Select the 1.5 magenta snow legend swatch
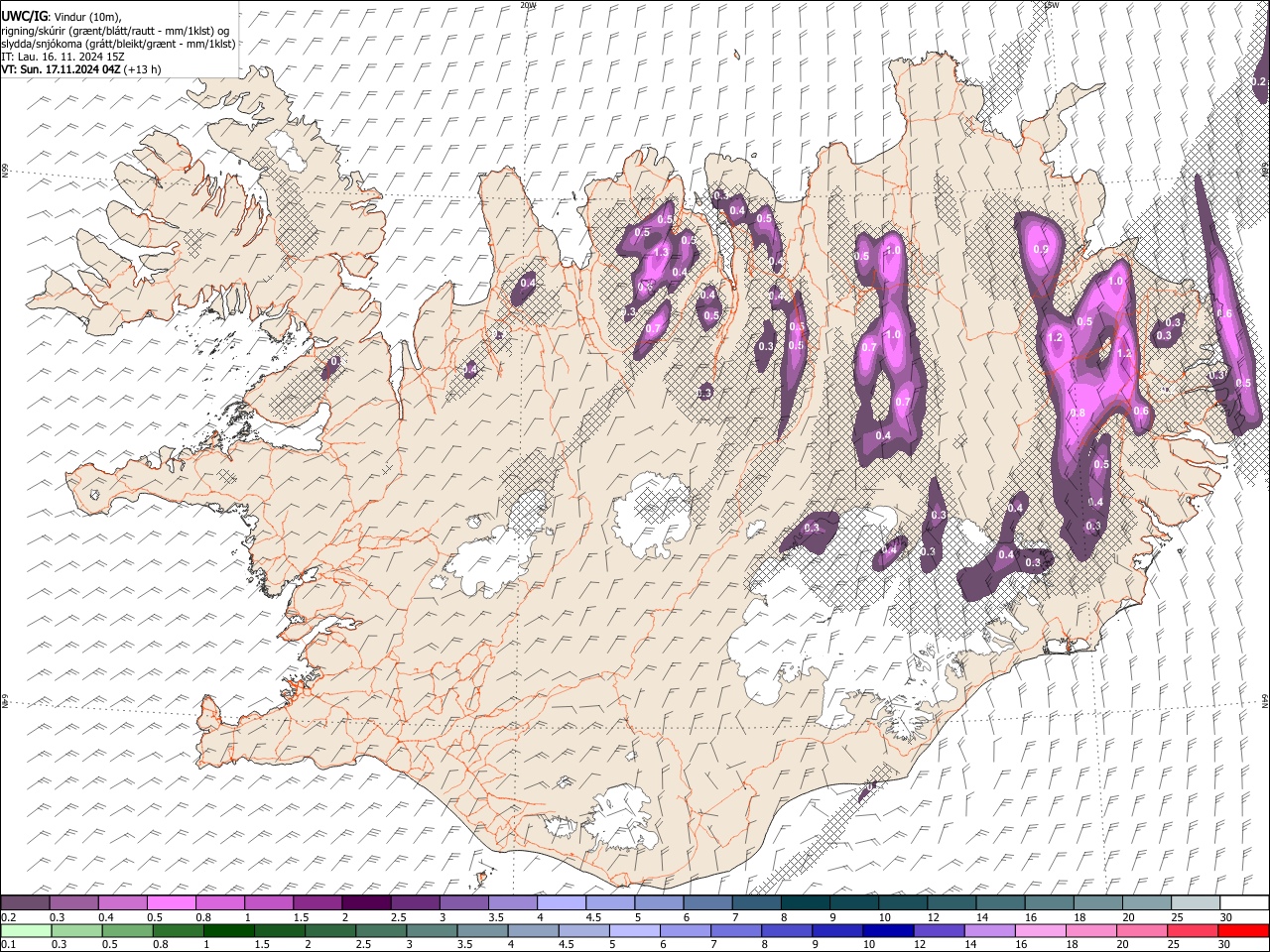 pos(317,902)
